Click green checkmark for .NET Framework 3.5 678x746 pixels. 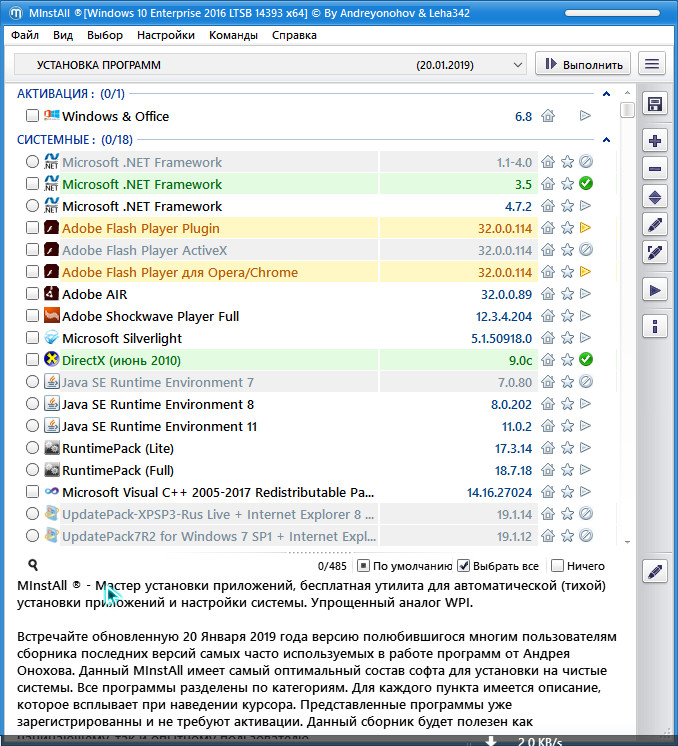coord(586,184)
